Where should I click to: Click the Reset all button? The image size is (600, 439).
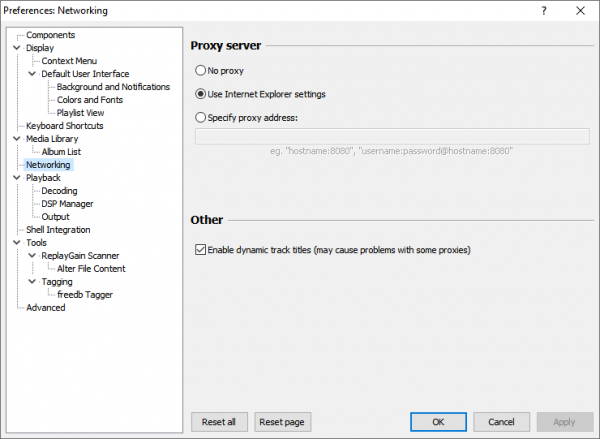click(218, 422)
